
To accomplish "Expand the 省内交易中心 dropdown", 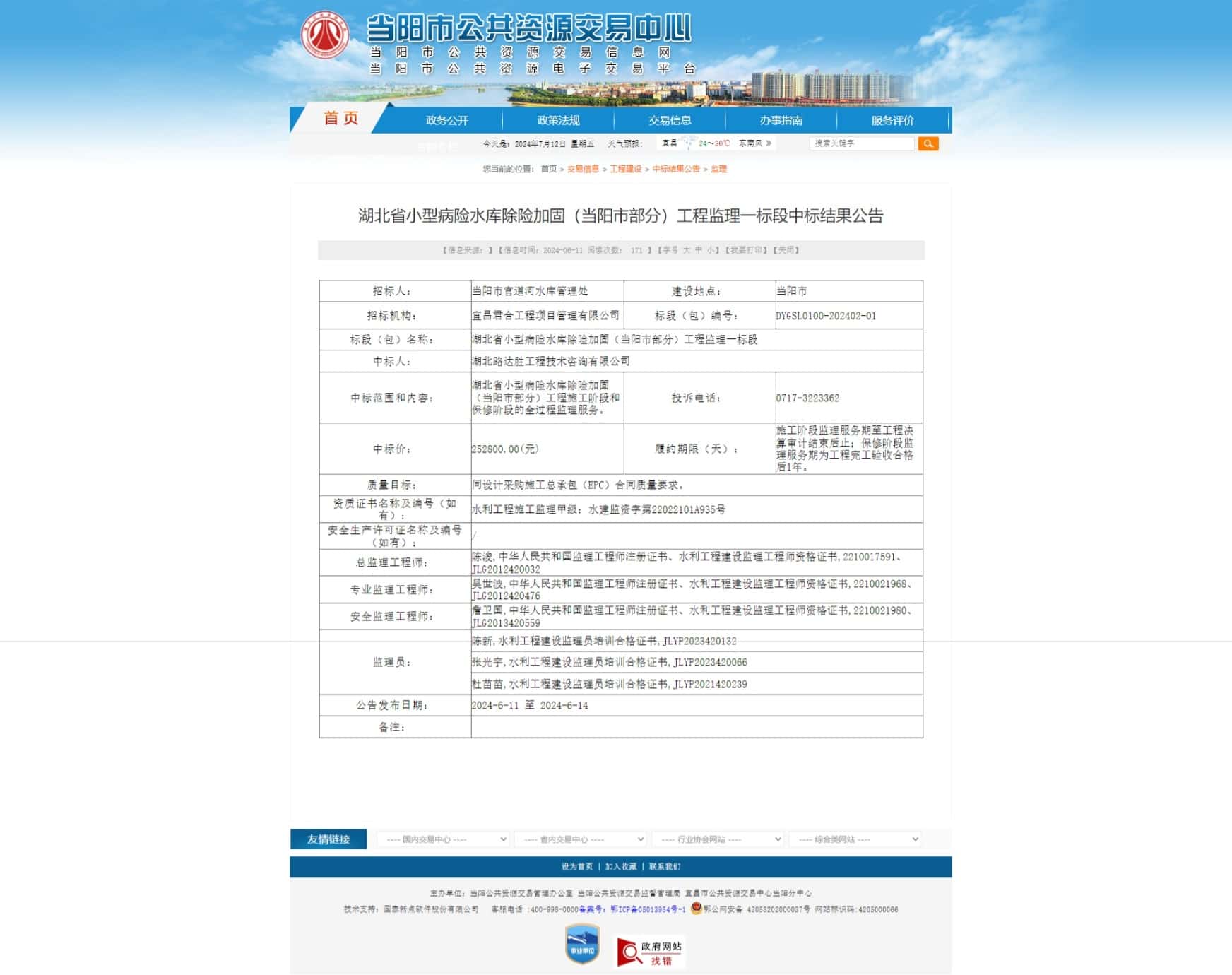I will pos(580,839).
